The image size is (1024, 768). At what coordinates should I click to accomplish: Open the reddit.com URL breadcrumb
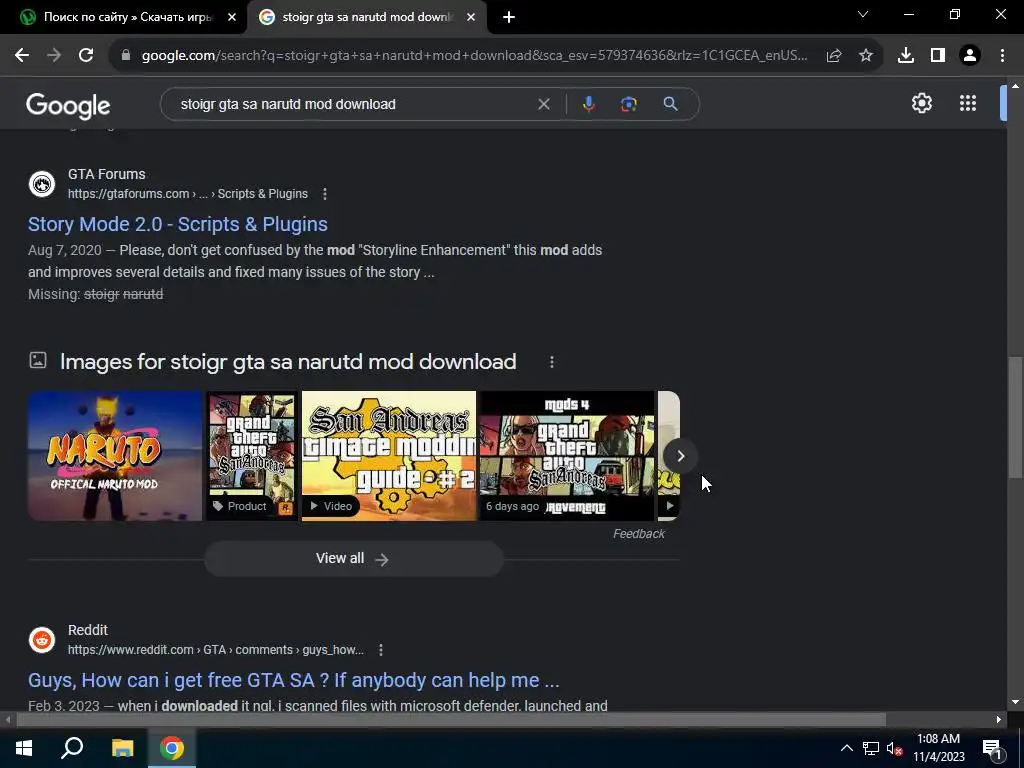(216, 650)
